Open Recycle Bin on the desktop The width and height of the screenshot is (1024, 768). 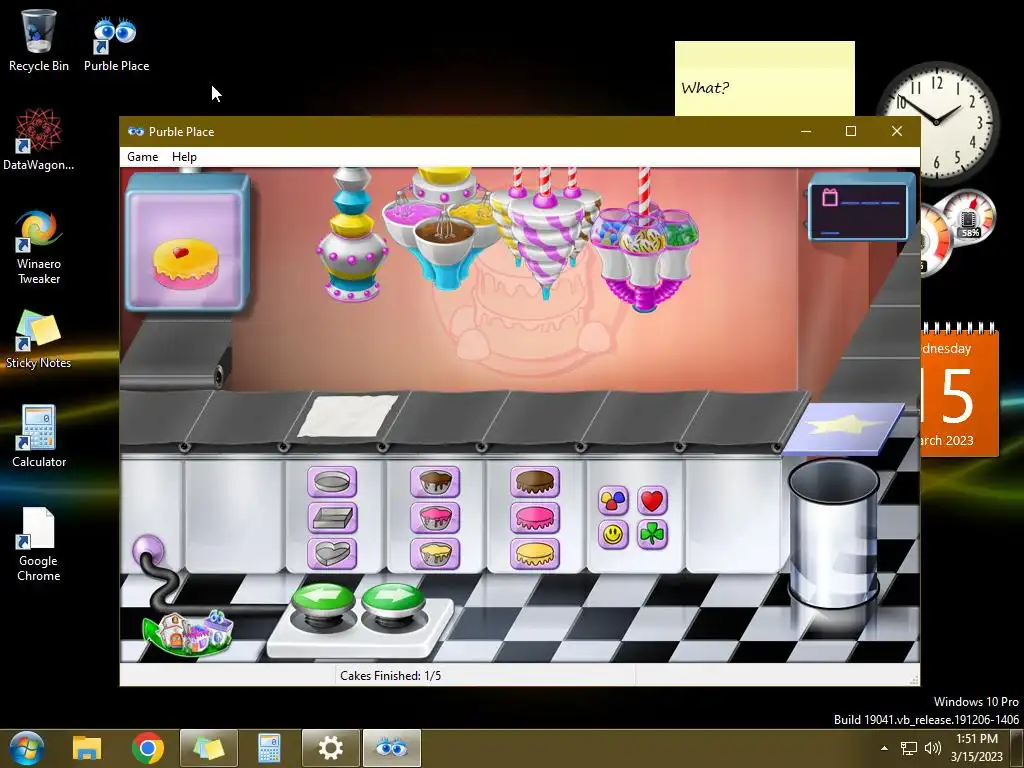point(39,40)
